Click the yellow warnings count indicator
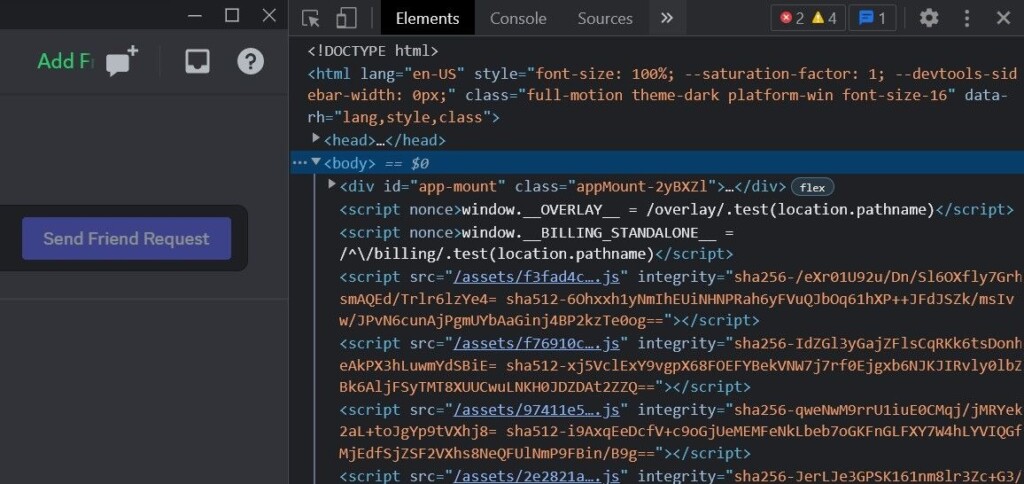This screenshot has height=484, width=1024. [824, 18]
